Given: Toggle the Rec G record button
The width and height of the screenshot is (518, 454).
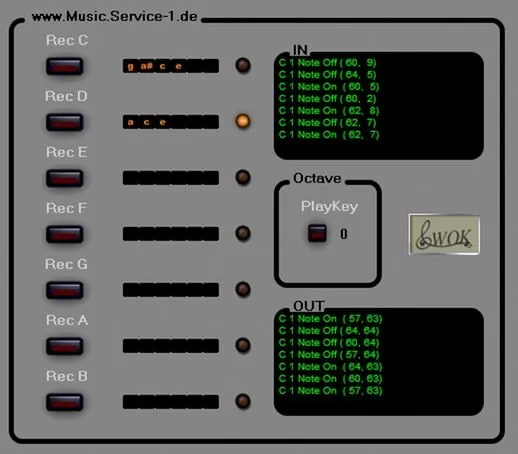Looking at the screenshot, I should pos(64,290).
